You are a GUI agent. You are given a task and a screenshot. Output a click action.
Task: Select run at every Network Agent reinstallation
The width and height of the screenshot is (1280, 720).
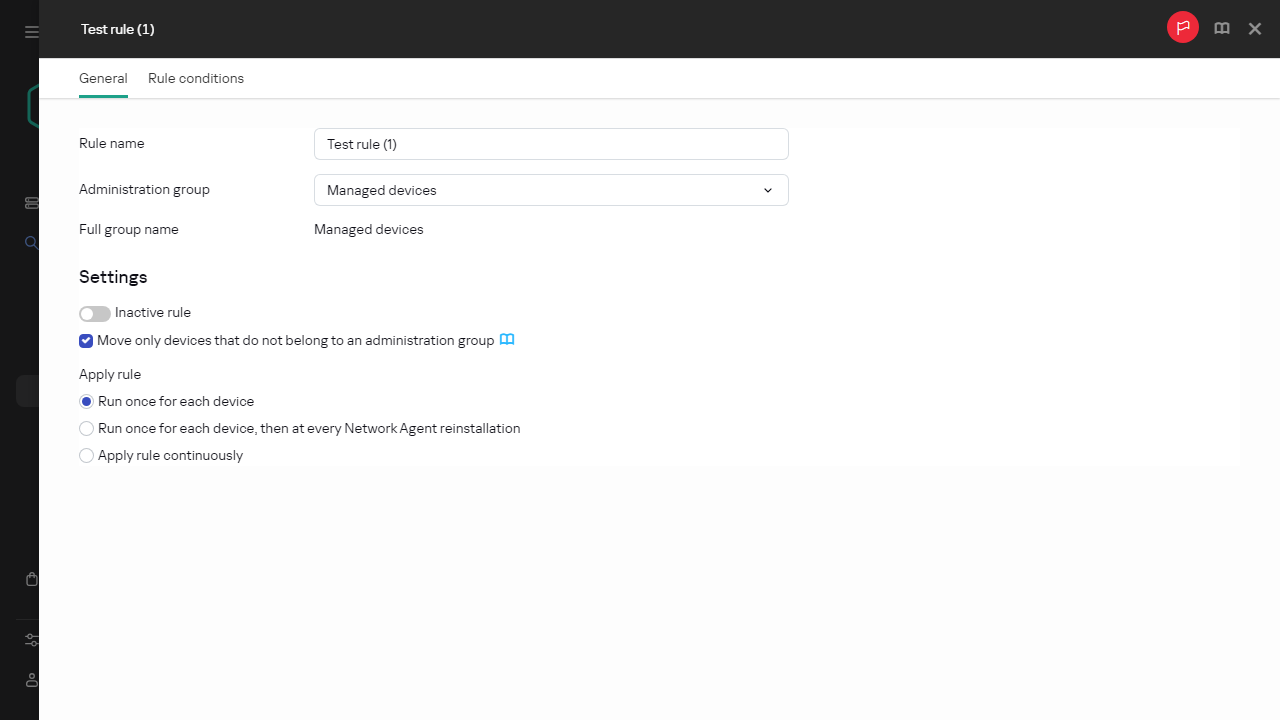pos(87,429)
